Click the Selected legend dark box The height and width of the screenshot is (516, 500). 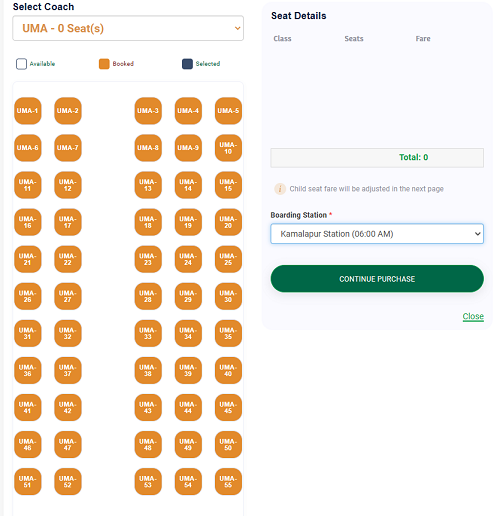click(x=187, y=64)
